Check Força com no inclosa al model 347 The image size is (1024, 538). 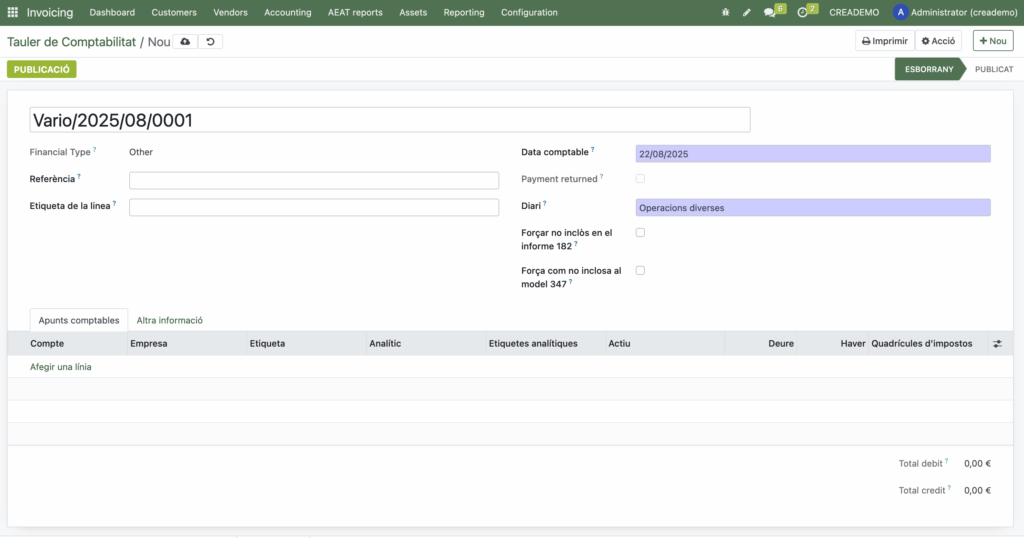pyautogui.click(x=640, y=270)
